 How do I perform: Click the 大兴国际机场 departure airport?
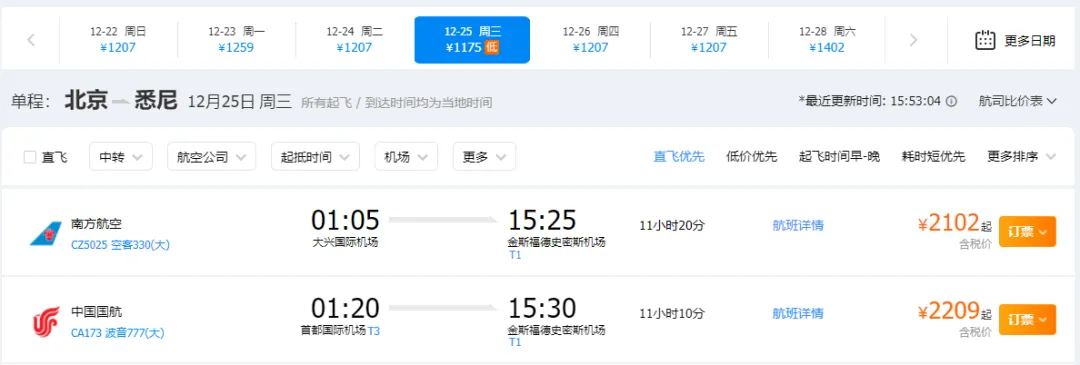(345, 242)
